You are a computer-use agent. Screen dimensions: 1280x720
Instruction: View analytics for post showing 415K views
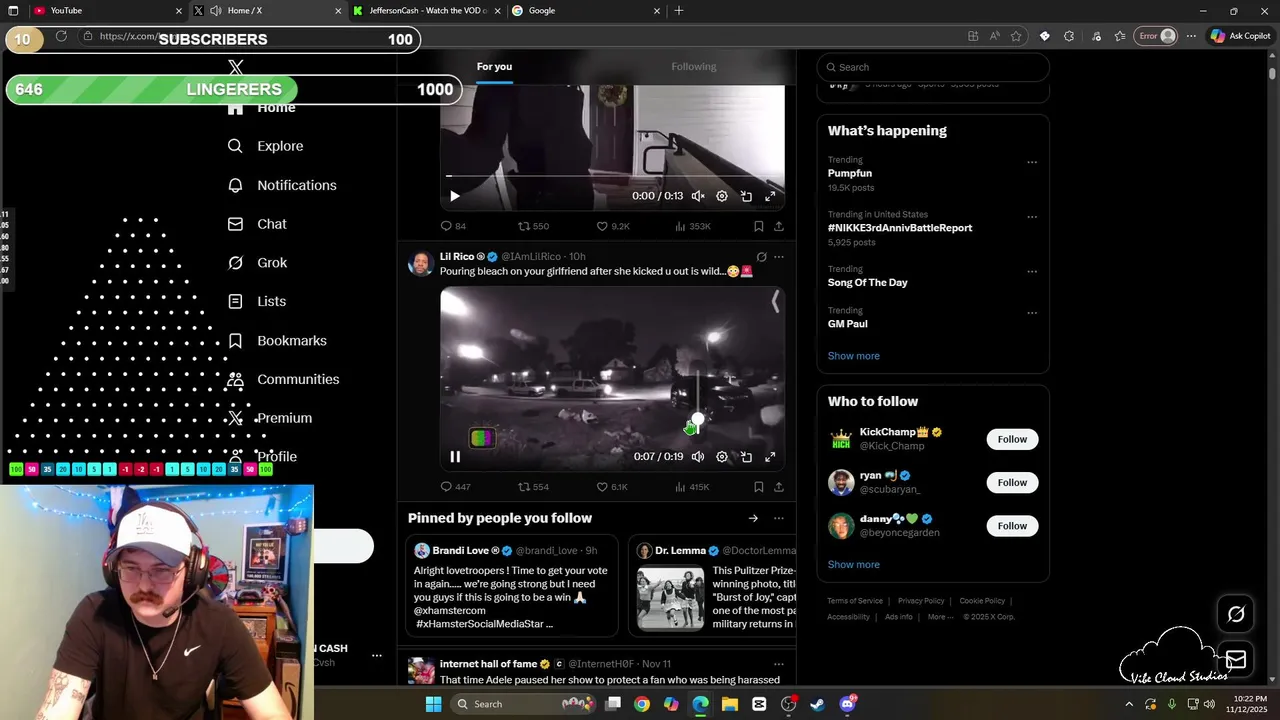692,487
